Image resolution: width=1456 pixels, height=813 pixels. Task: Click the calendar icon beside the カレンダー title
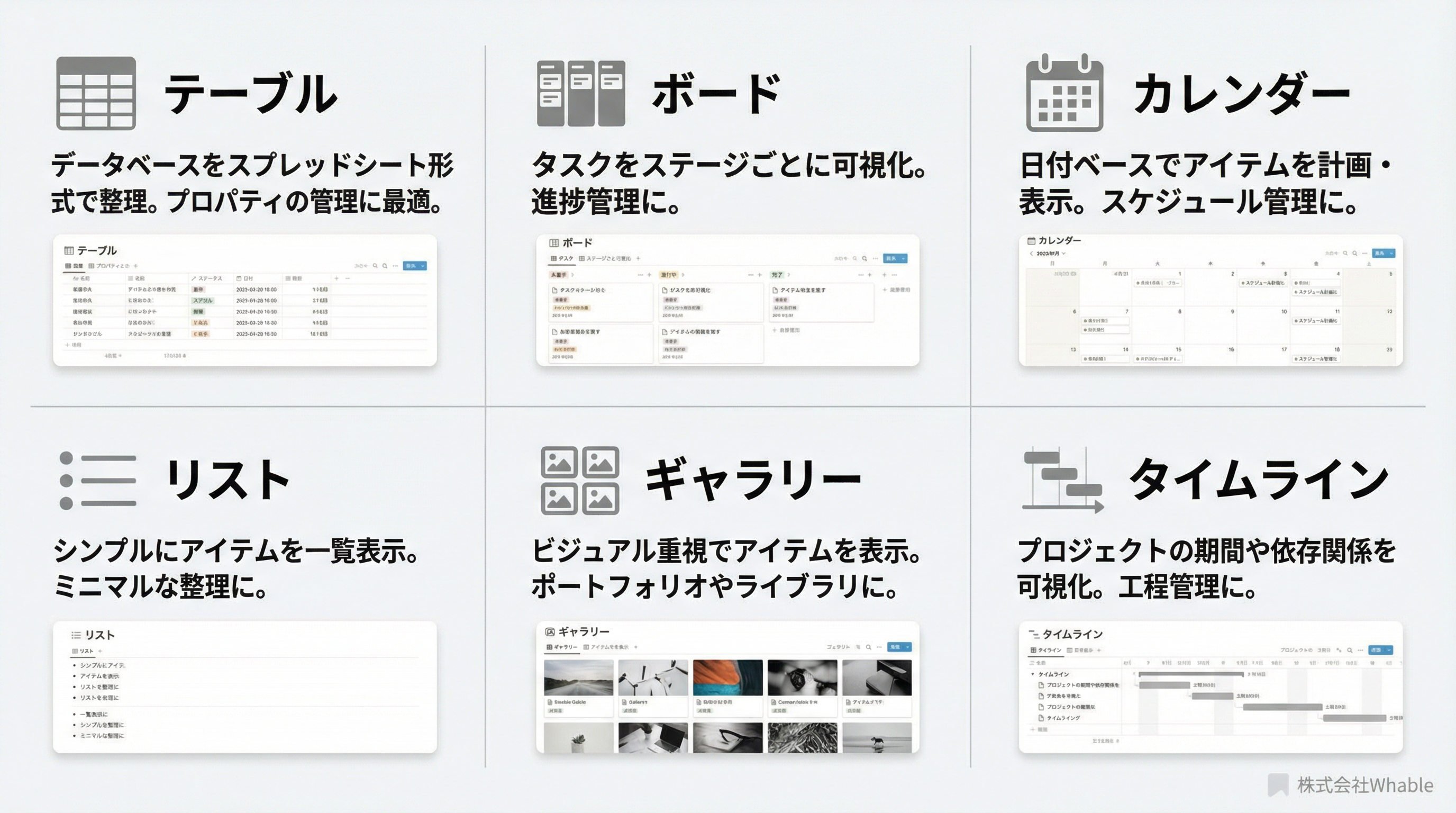(x=1066, y=96)
